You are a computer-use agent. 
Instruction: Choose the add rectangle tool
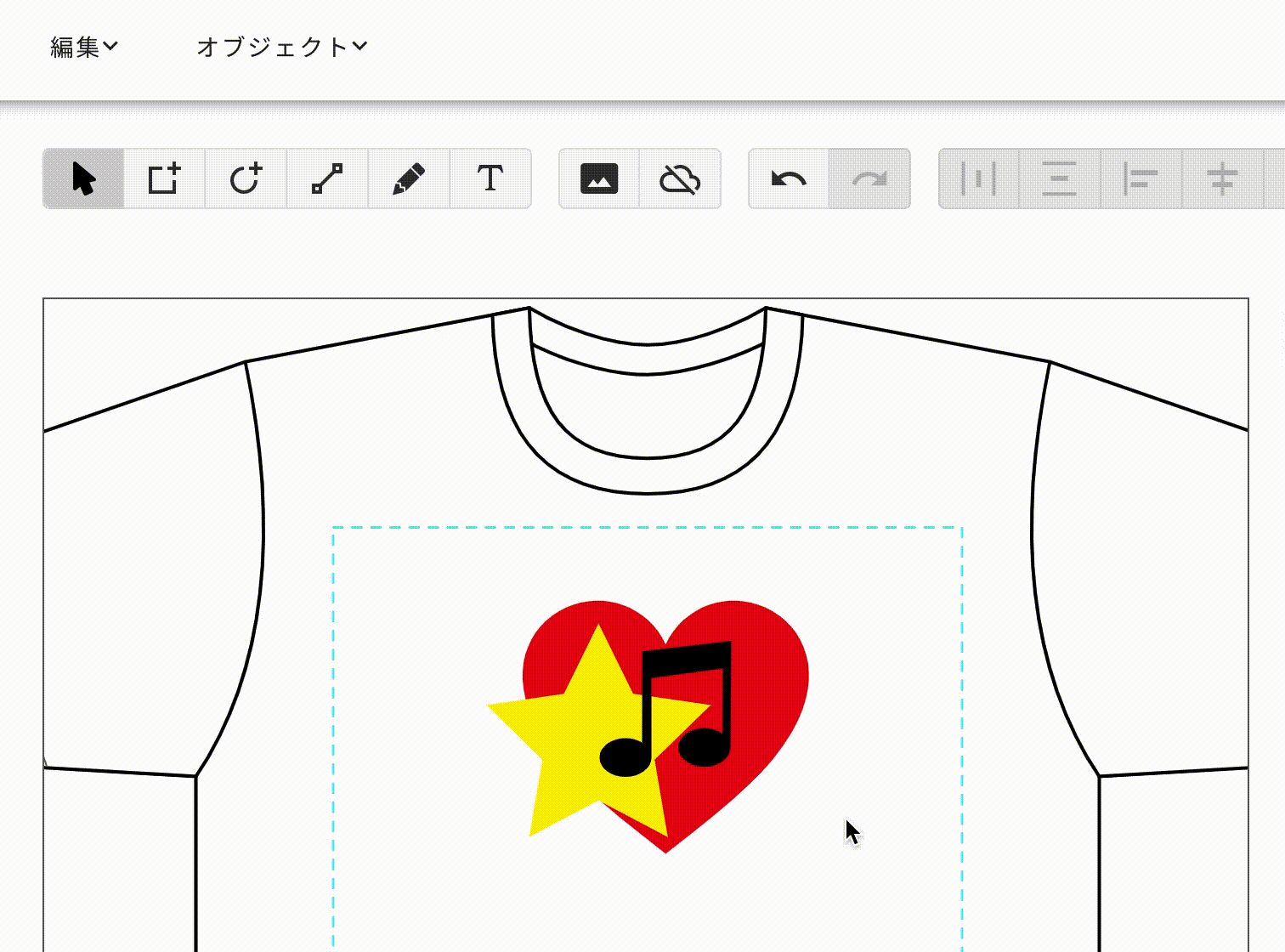(164, 178)
